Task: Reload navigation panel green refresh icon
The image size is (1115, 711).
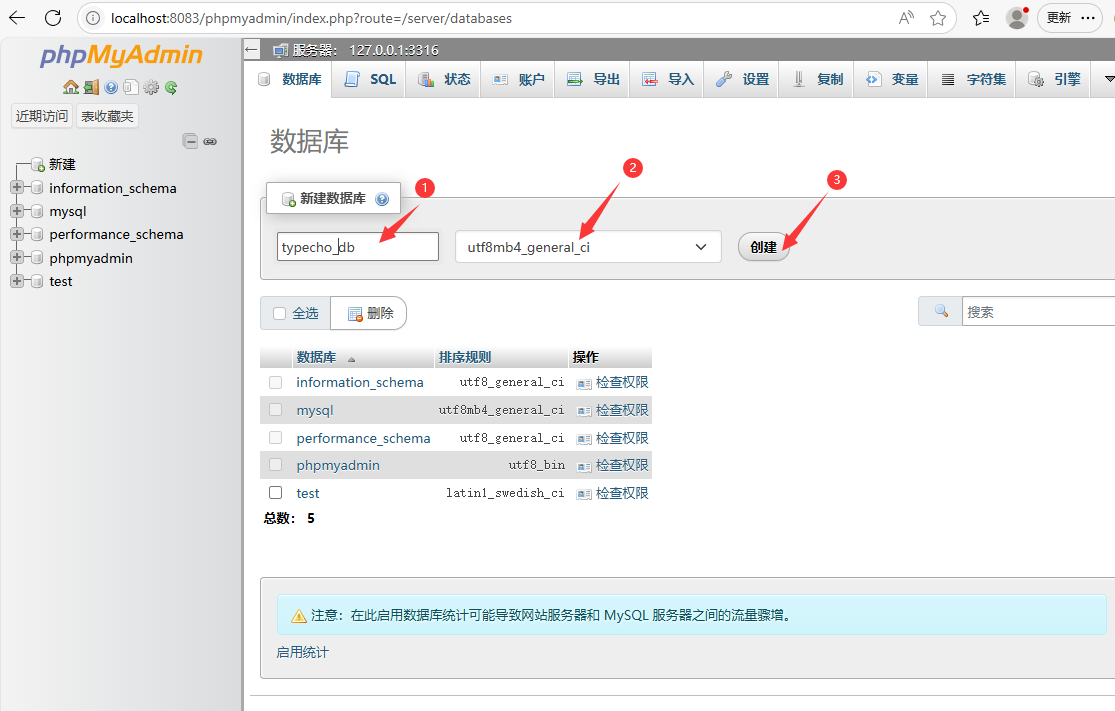Action: coord(171,87)
